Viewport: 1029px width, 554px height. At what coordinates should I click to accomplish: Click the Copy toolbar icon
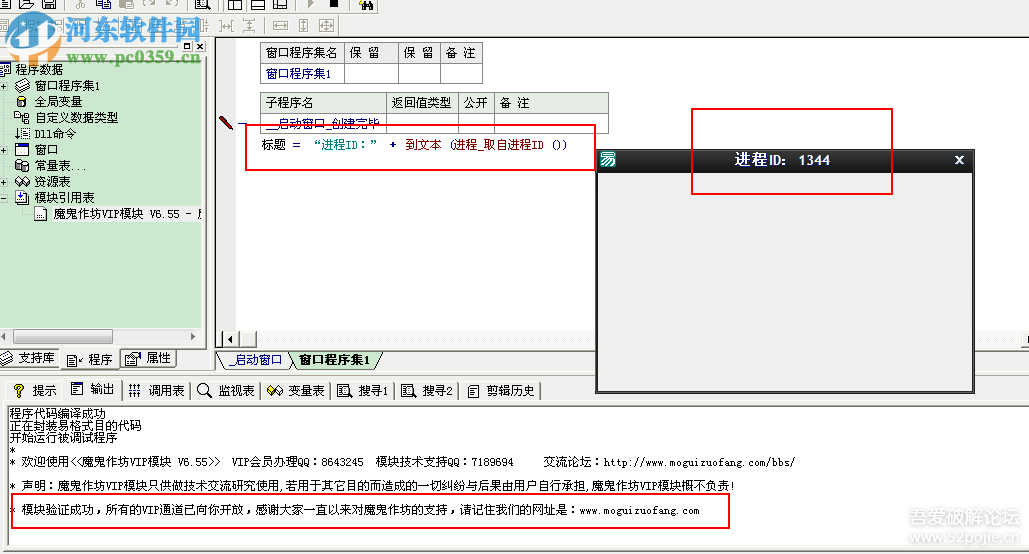click(103, 4)
